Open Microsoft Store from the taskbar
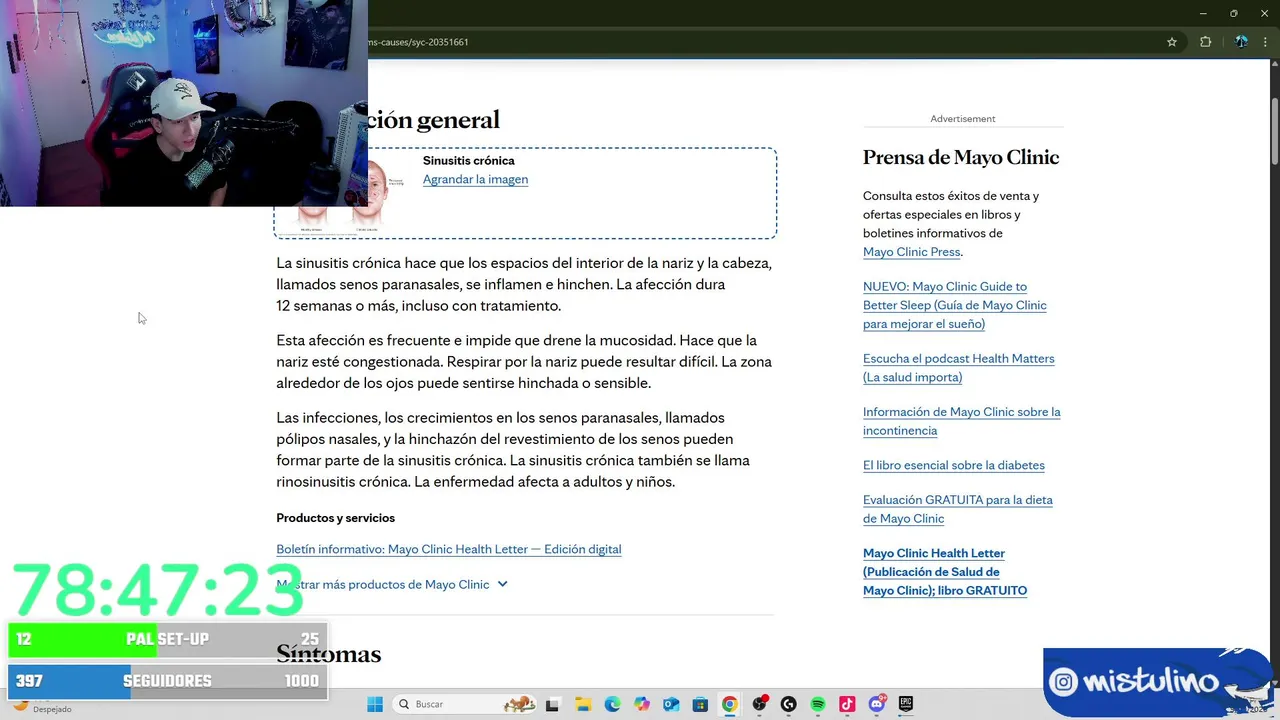1280x720 pixels. [x=700, y=704]
